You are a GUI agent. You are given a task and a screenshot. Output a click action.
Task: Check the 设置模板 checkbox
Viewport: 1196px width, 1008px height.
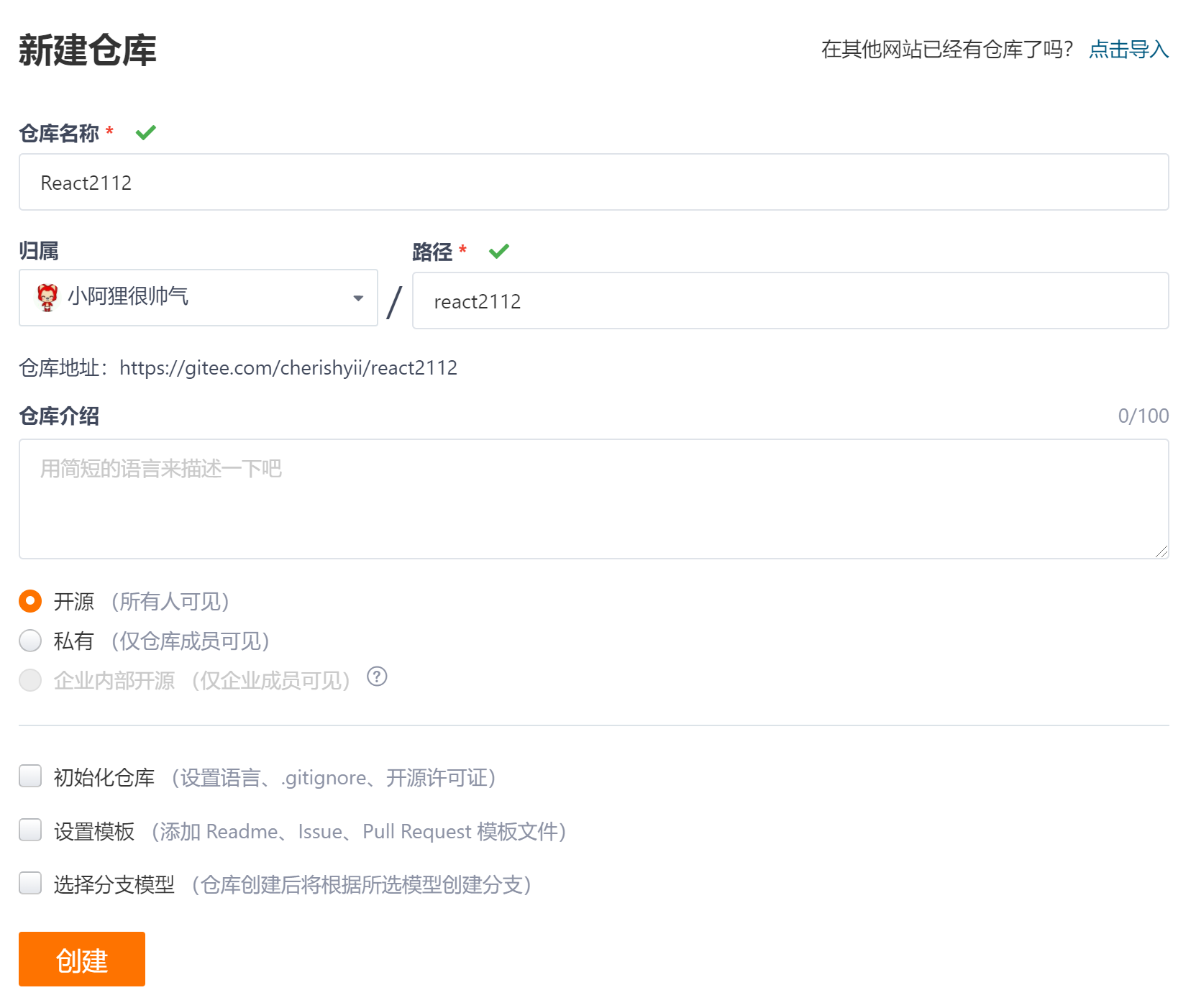pos(30,830)
